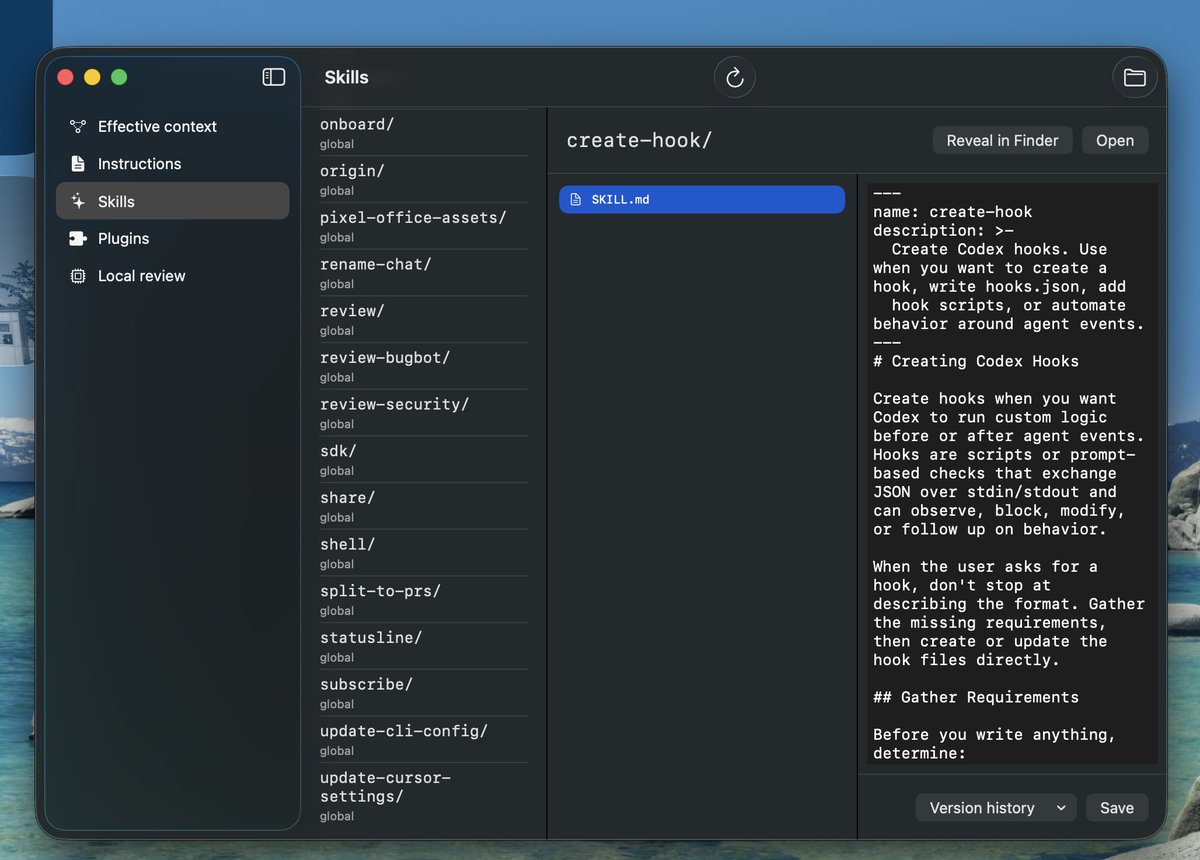Open the split-to-prs/ skill

(x=423, y=600)
